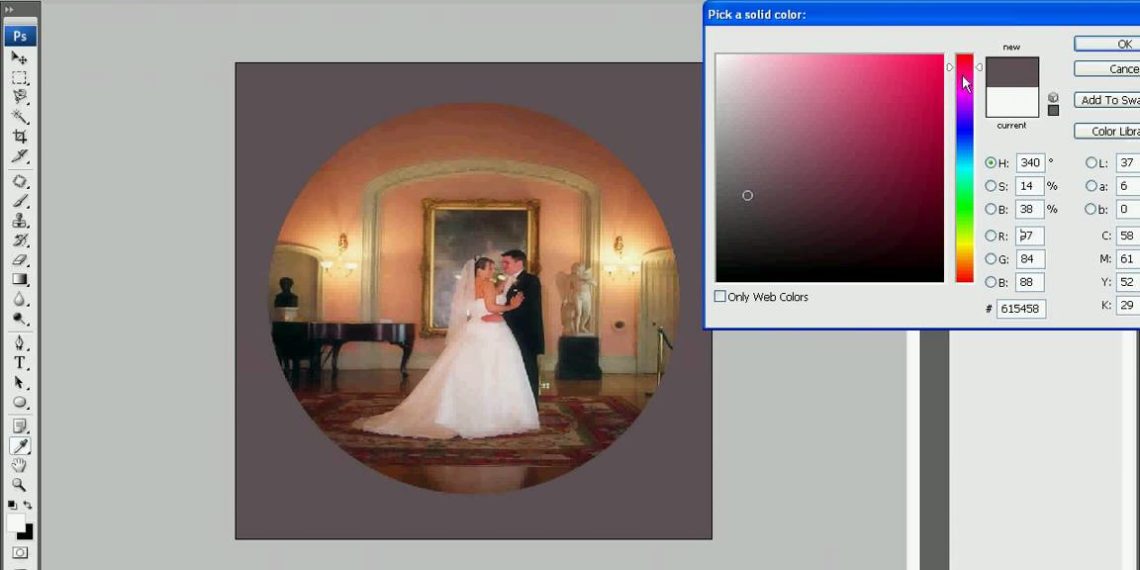
Task: Select the Type tool
Action: (20, 363)
